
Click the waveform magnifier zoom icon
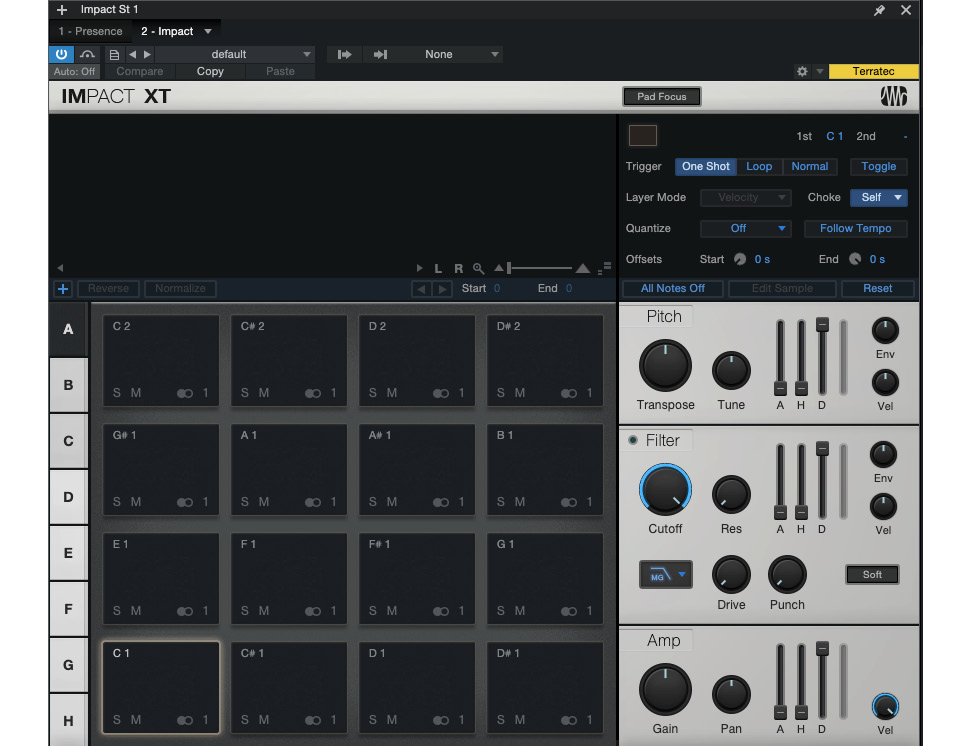(x=478, y=268)
